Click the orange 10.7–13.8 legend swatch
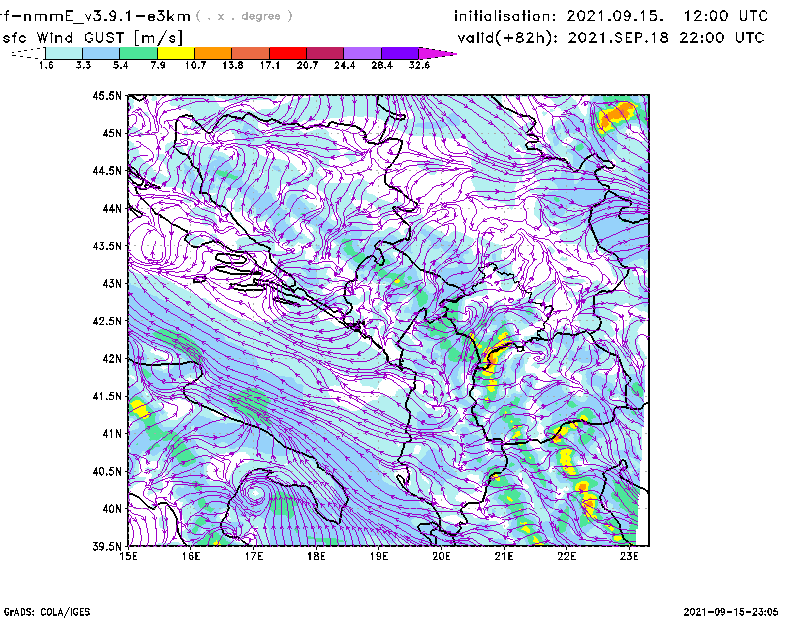 pos(213,53)
